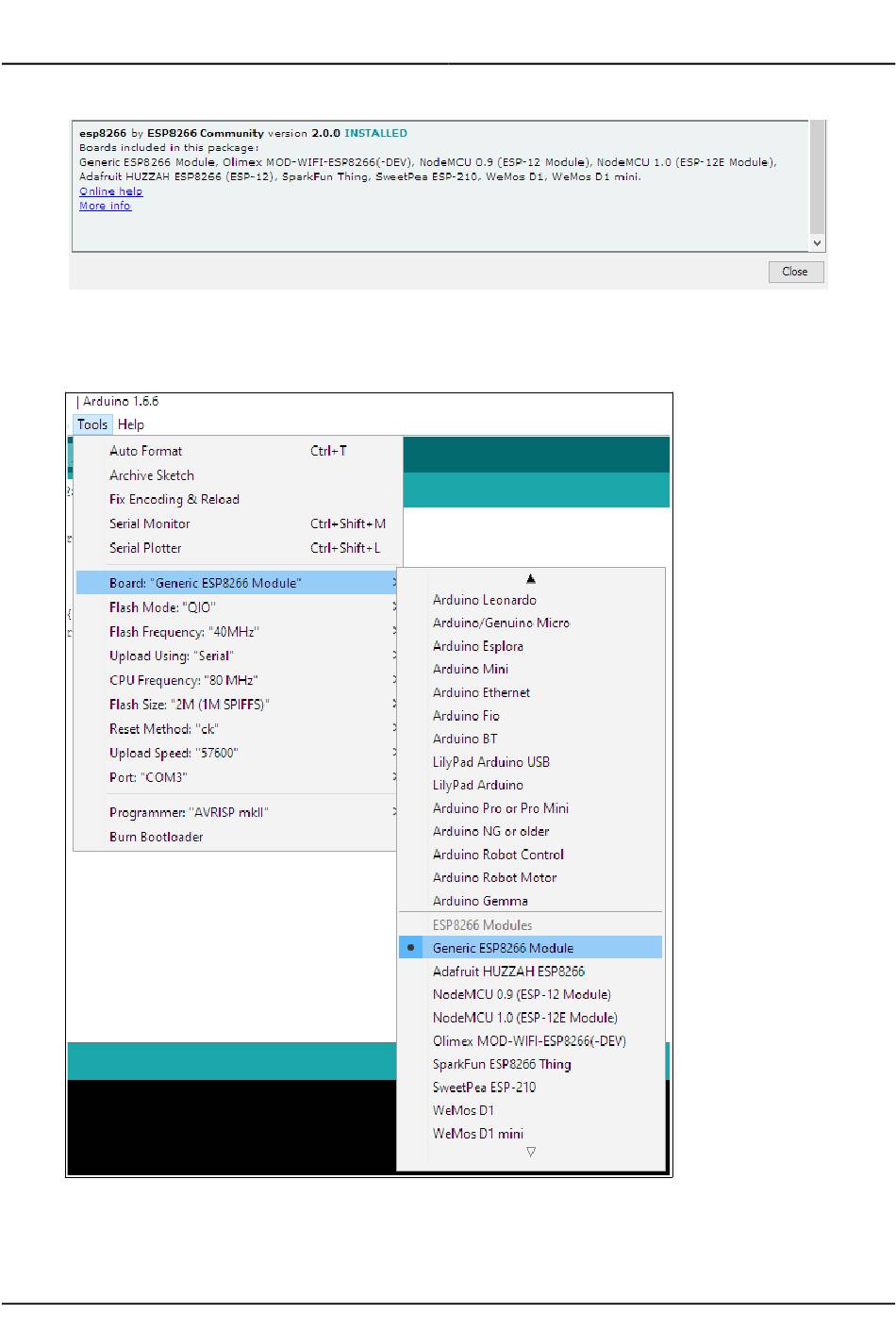Viewport: 896px width, 1329px height.
Task: Select Arduino/Genuino Micro board
Action: point(531,623)
